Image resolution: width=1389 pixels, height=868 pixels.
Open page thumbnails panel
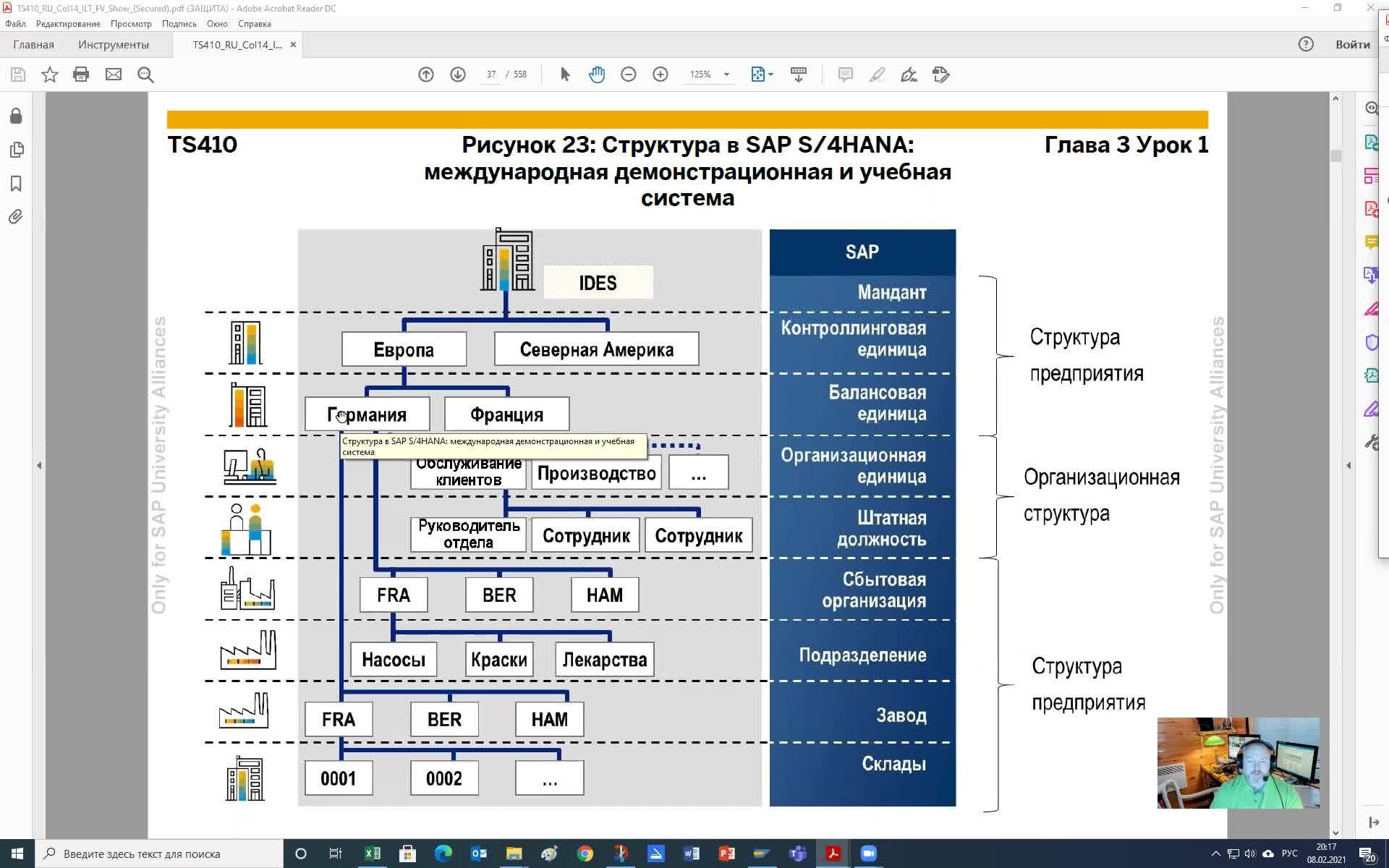(x=16, y=150)
